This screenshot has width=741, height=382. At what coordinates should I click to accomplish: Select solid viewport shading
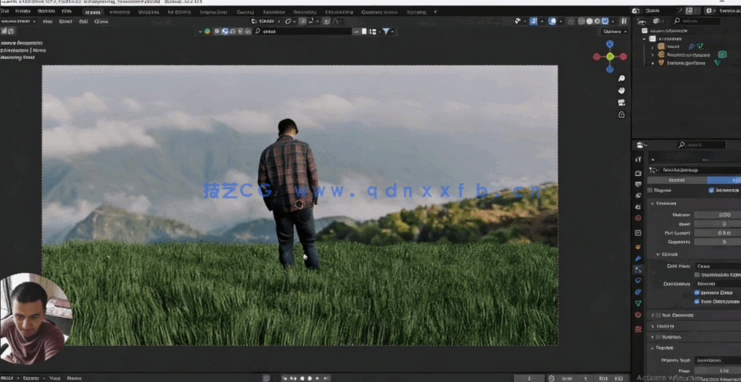(589, 21)
